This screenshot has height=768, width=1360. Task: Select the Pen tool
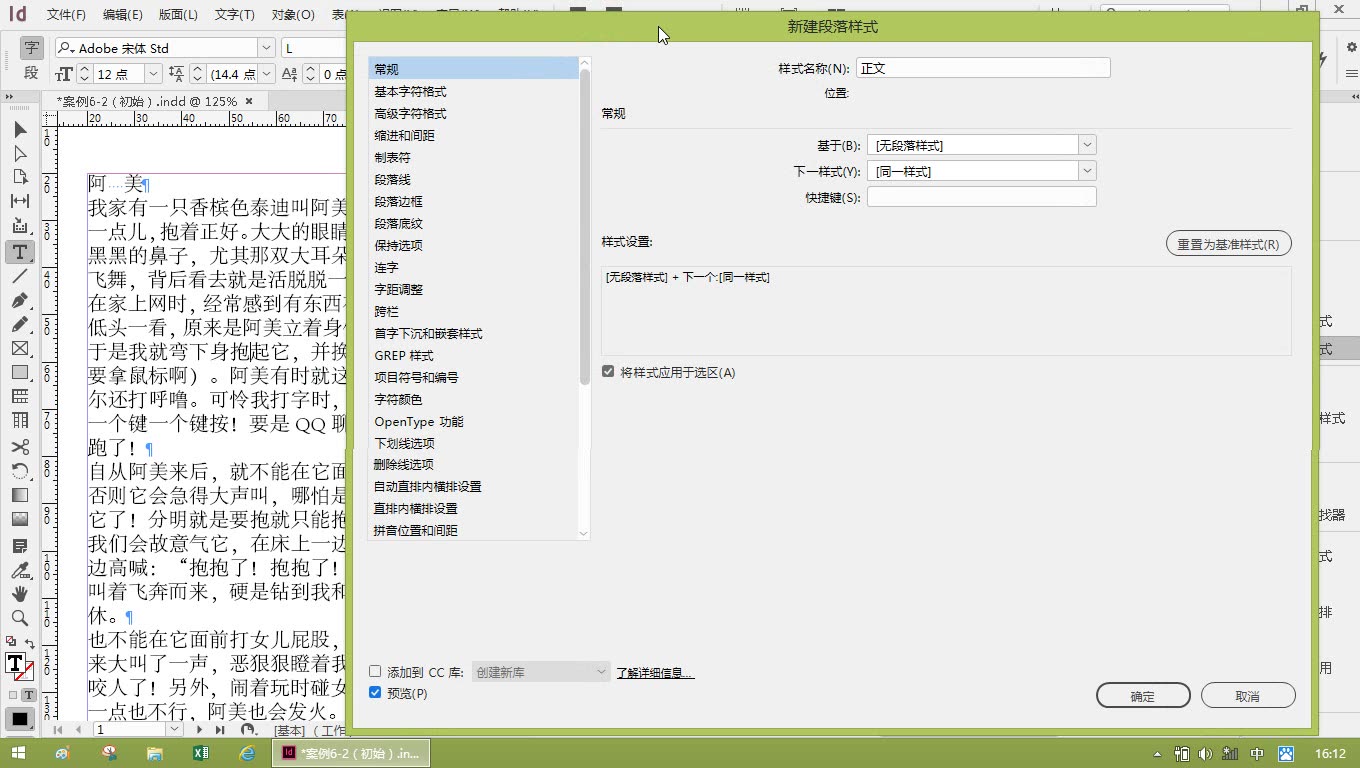tap(19, 298)
